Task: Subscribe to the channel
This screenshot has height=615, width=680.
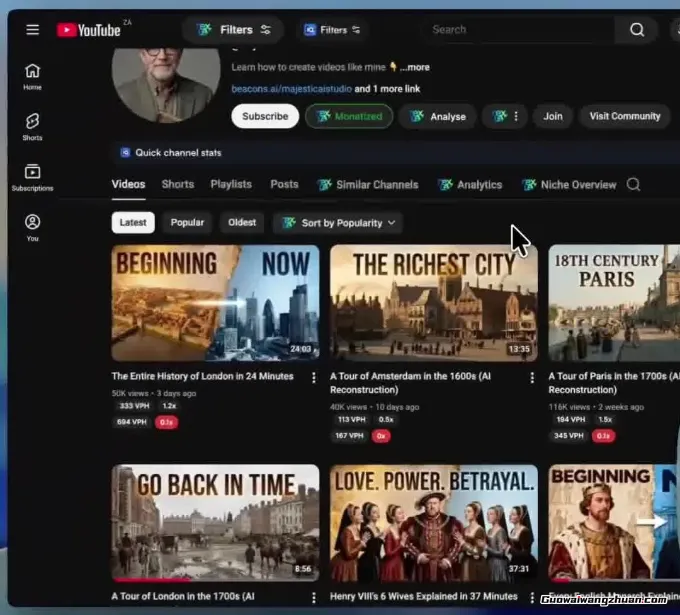Action: pos(265,116)
